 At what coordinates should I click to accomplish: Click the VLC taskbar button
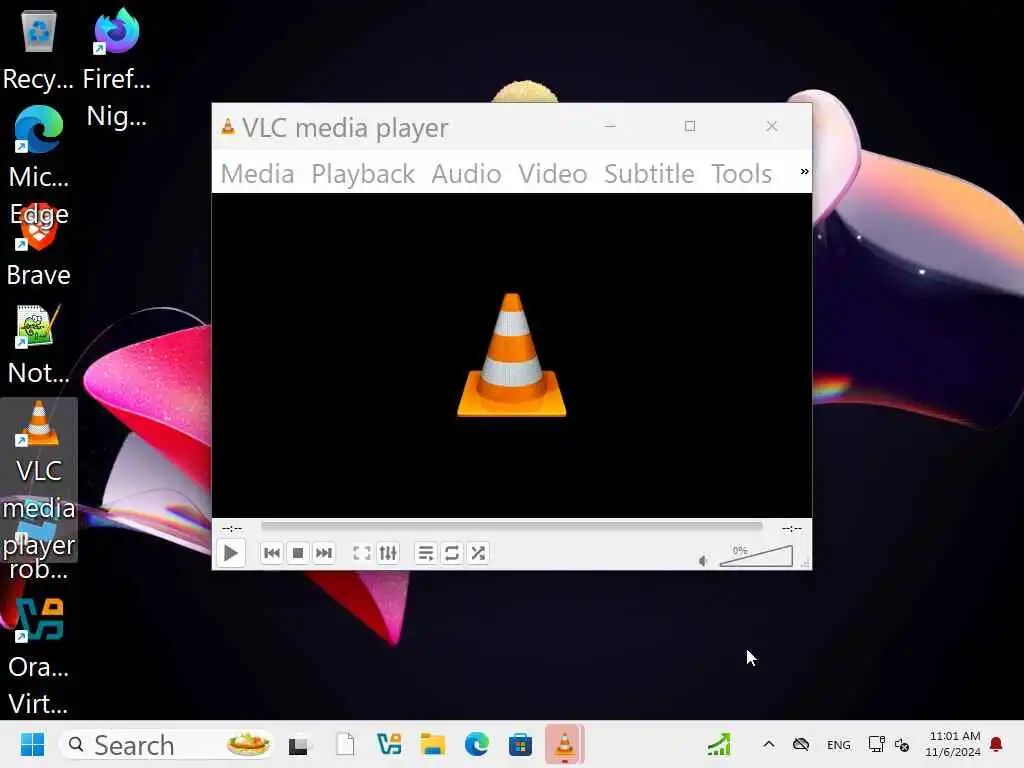click(x=564, y=744)
